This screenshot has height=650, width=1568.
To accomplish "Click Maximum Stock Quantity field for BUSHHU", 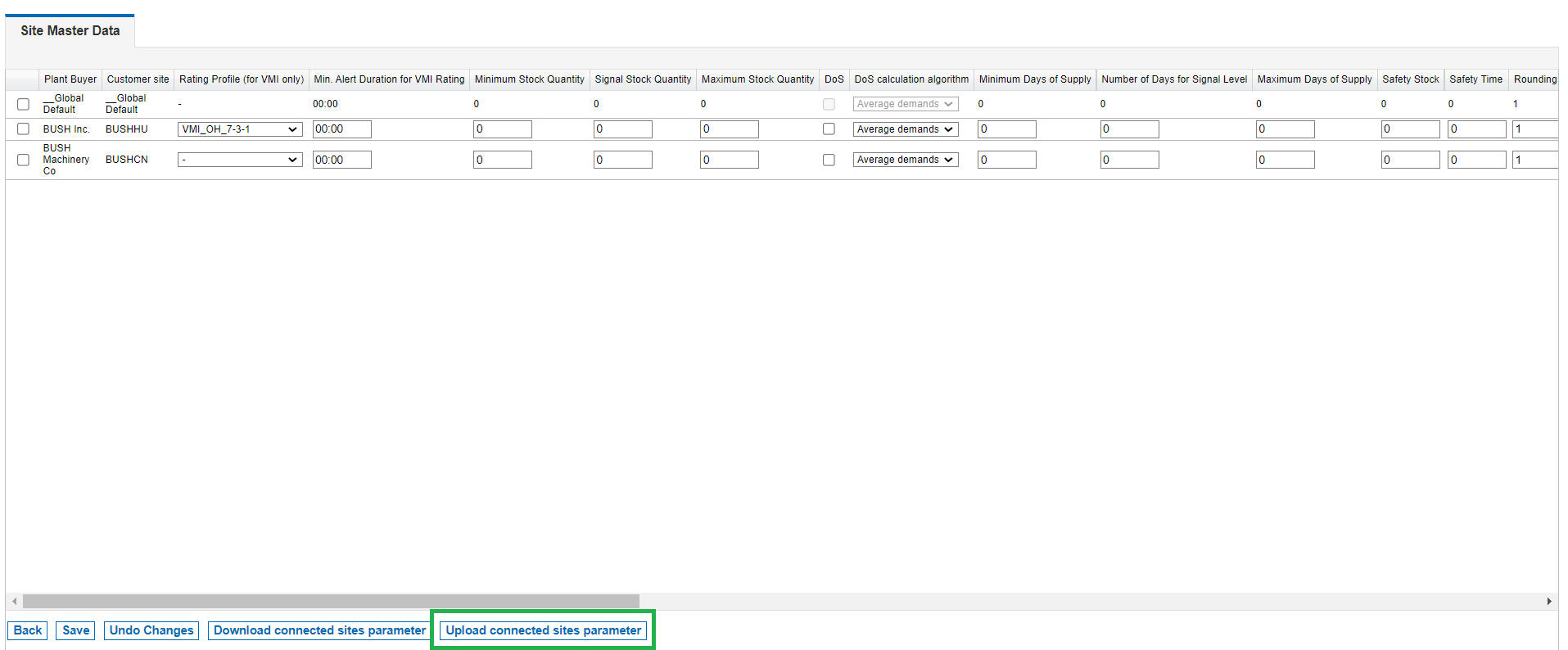I will pyautogui.click(x=730, y=129).
